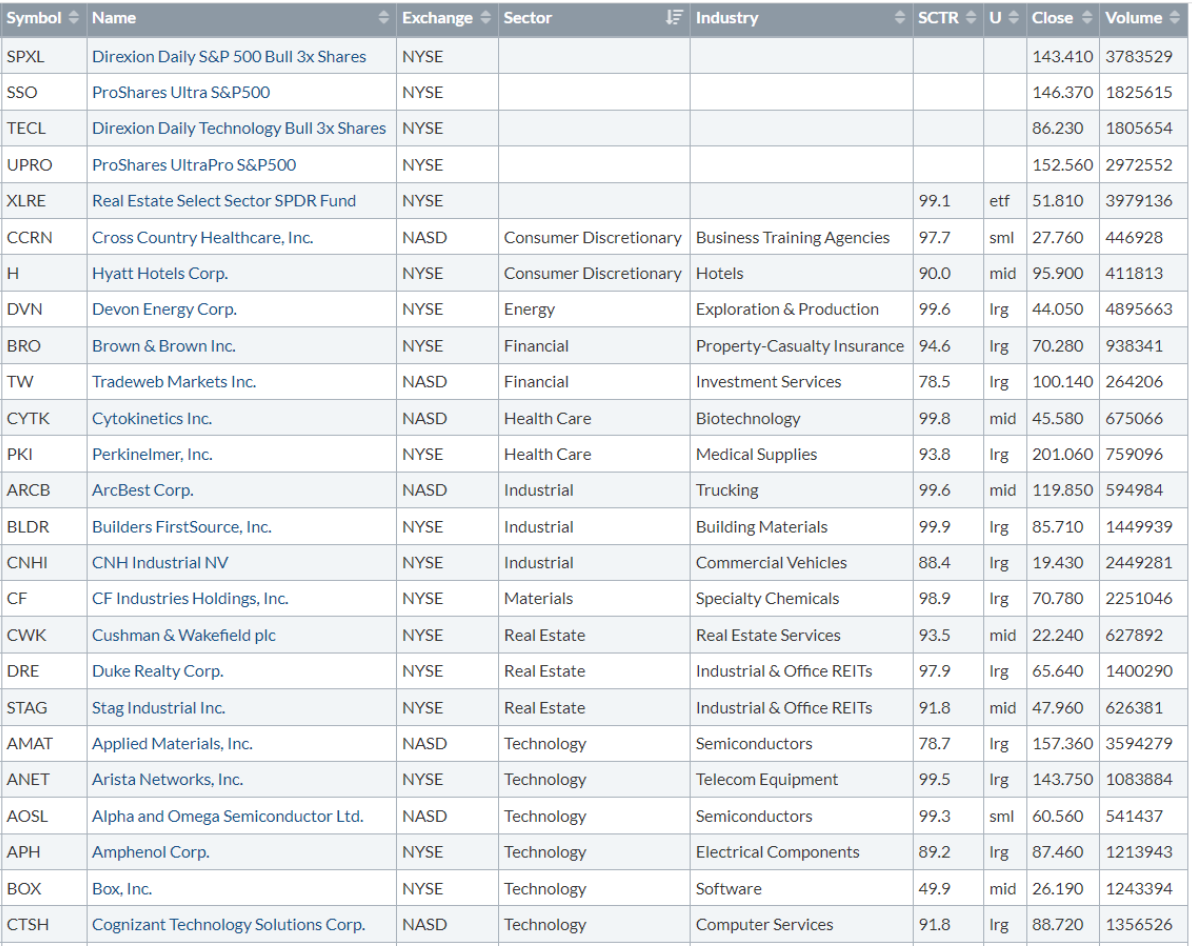The width and height of the screenshot is (1192, 946).
Task: Open Devon Energy Corp. link
Action: coord(164,309)
